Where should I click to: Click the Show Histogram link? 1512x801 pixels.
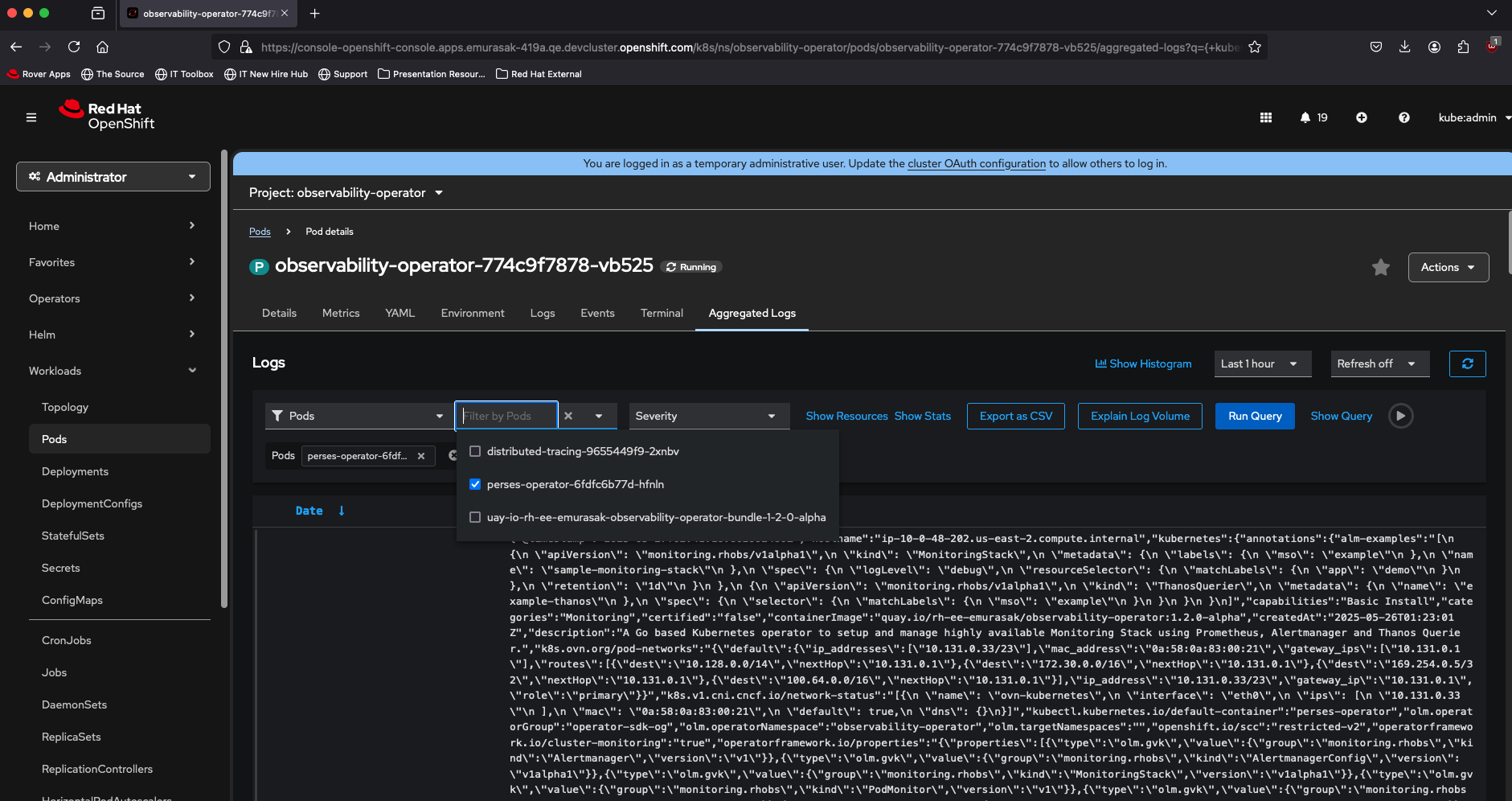[x=1143, y=364]
